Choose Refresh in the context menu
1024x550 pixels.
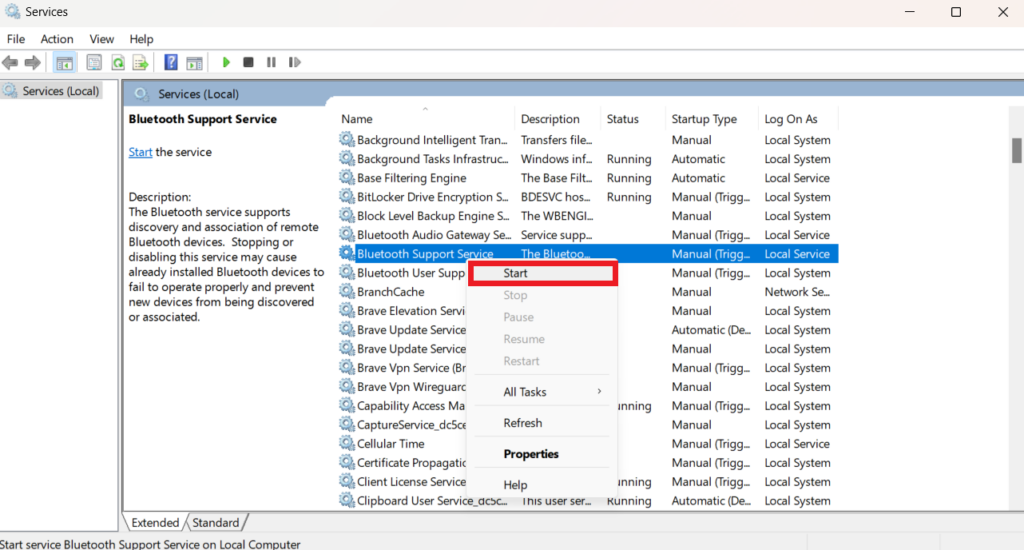click(543, 423)
